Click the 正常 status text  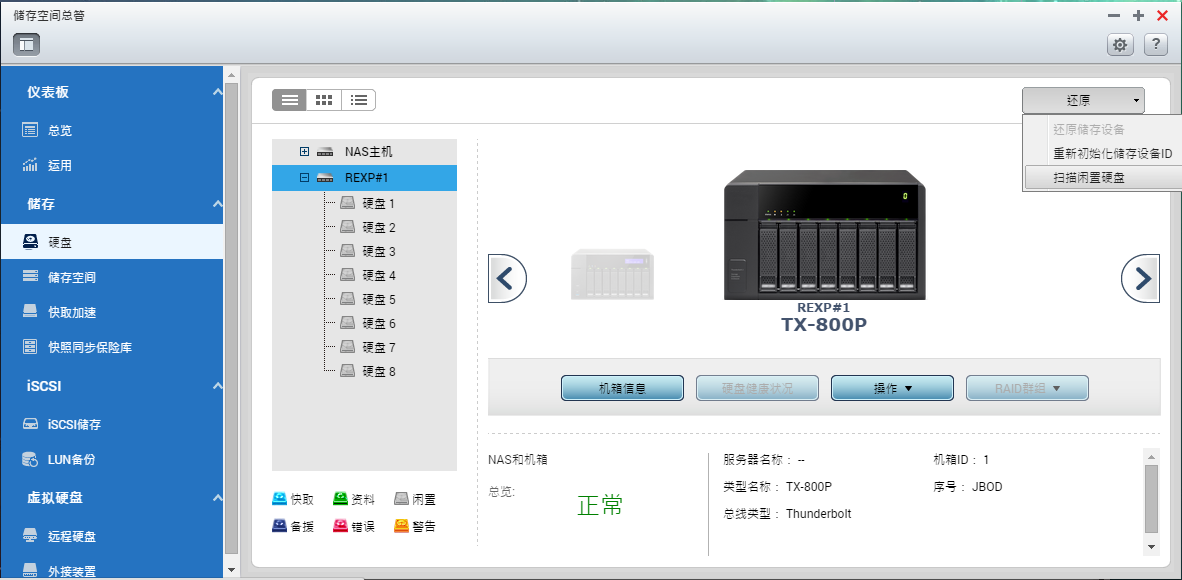click(x=600, y=505)
